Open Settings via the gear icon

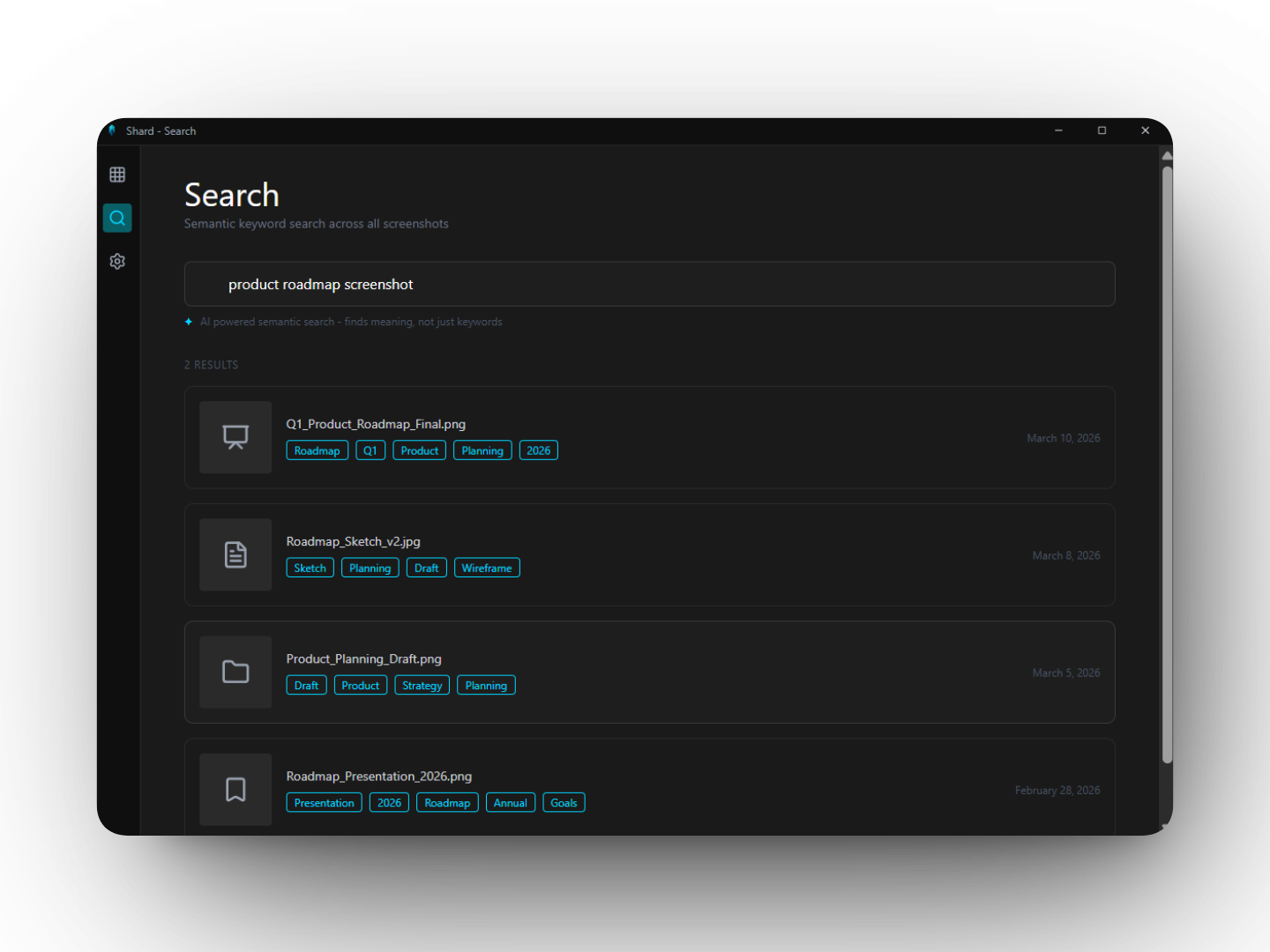click(117, 261)
